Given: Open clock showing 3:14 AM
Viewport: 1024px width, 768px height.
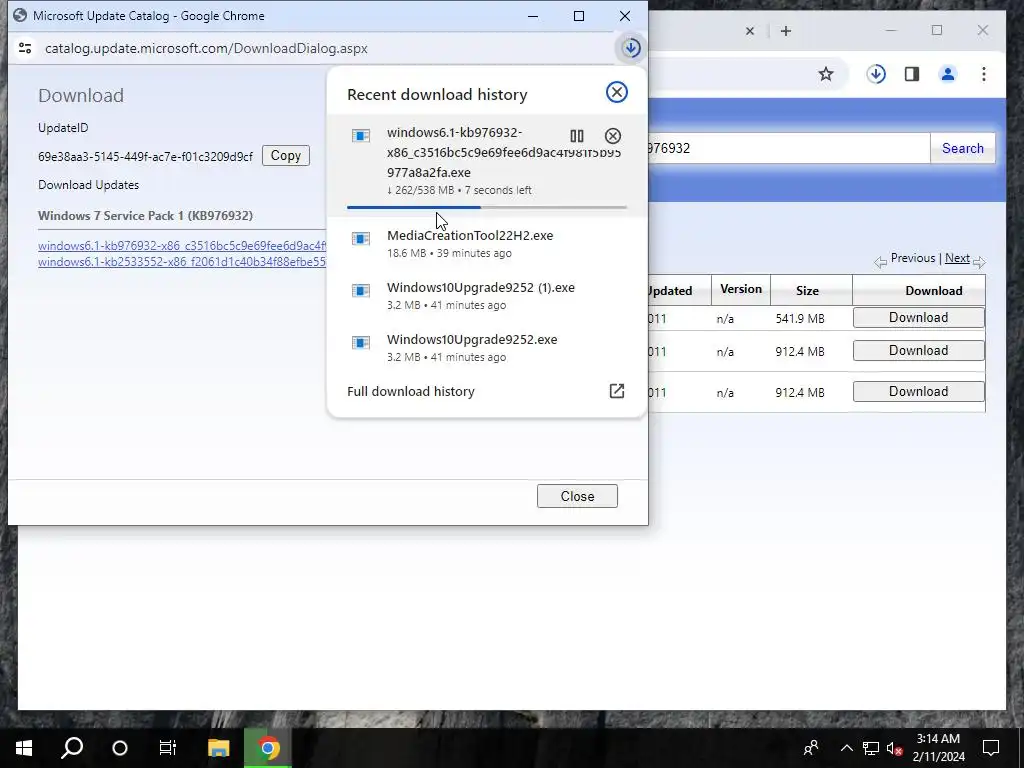Looking at the screenshot, I should 938,748.
